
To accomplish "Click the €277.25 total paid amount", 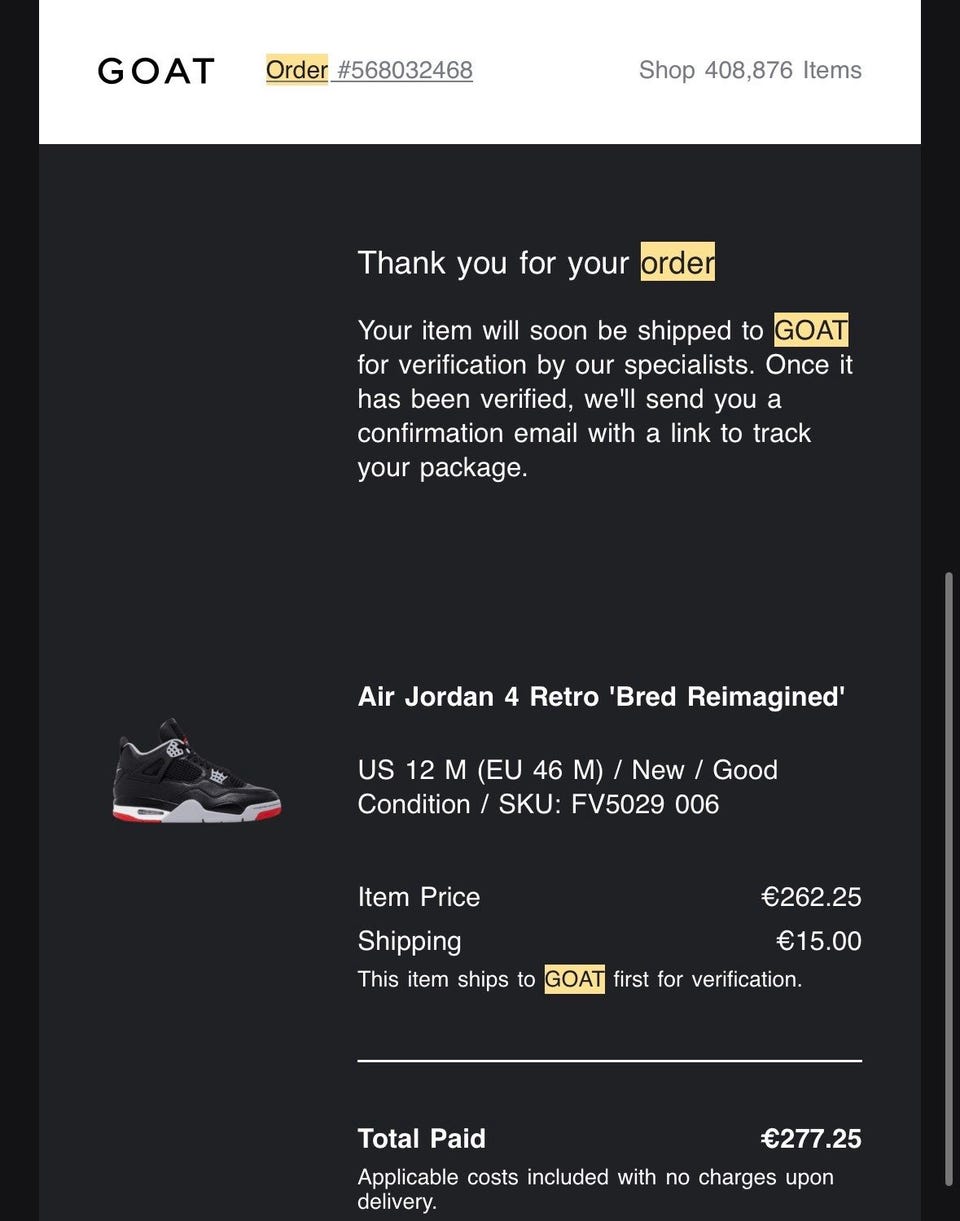I will (811, 1139).
